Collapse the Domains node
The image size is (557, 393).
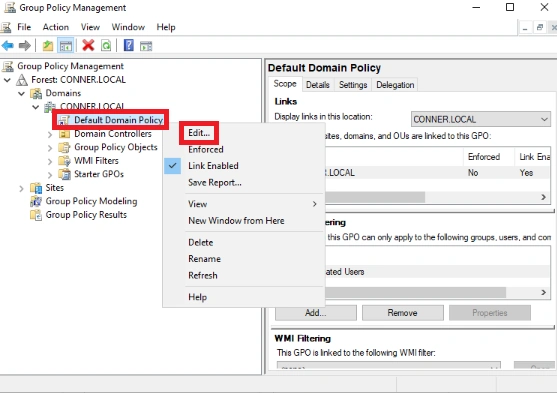coord(22,93)
